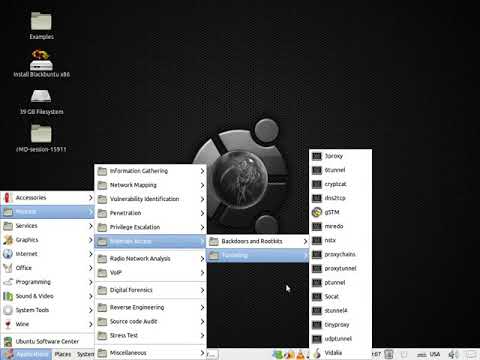
Task: Click the Sound & Video icon
Action: (8, 296)
